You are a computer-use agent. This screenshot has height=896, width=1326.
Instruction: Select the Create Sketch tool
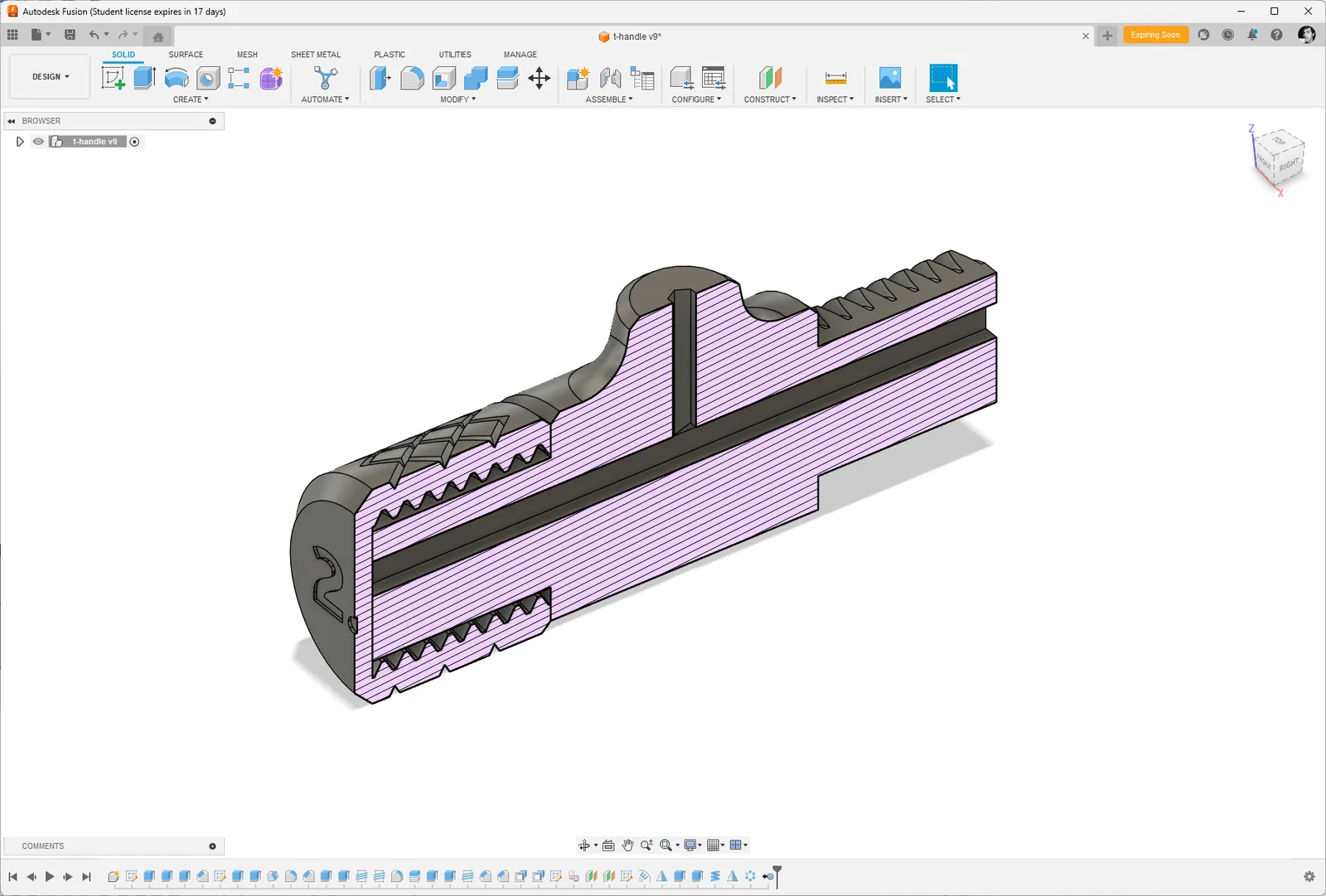113,78
